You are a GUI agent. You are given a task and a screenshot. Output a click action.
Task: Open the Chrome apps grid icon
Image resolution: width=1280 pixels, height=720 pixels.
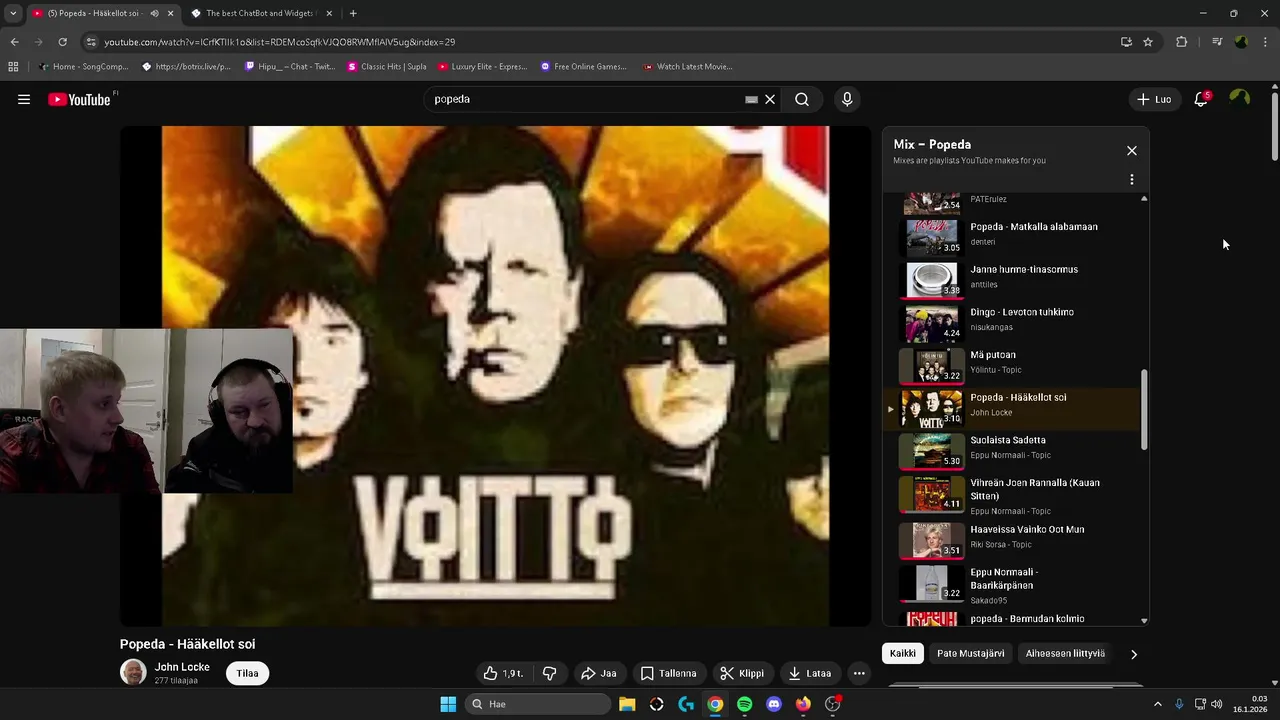tap(13, 67)
